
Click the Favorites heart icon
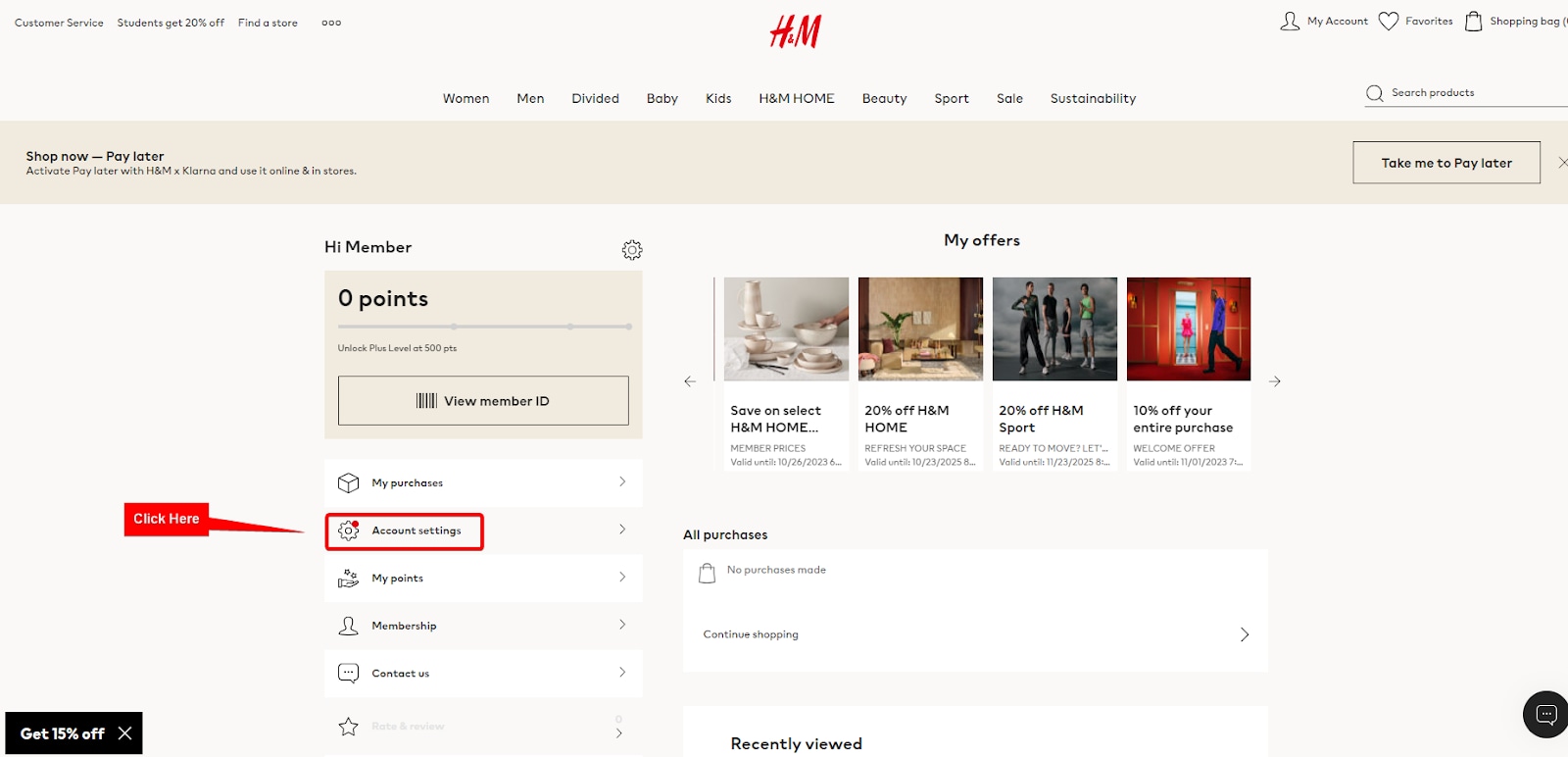(x=1389, y=22)
